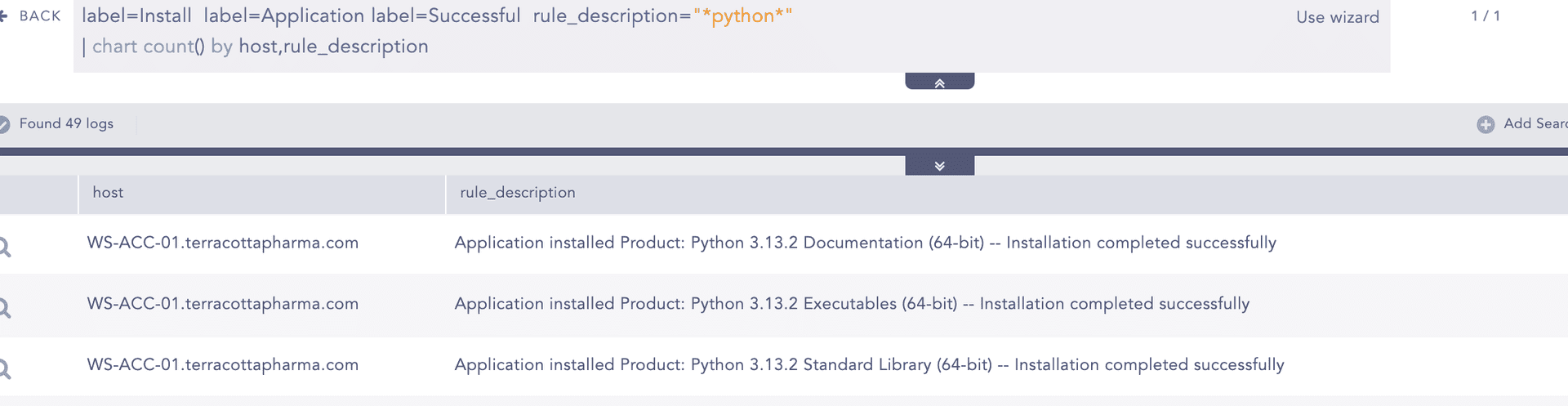This screenshot has width=1568, height=406.
Task: Click magnifier icon for Python Standard Library row
Action: [x=4, y=369]
